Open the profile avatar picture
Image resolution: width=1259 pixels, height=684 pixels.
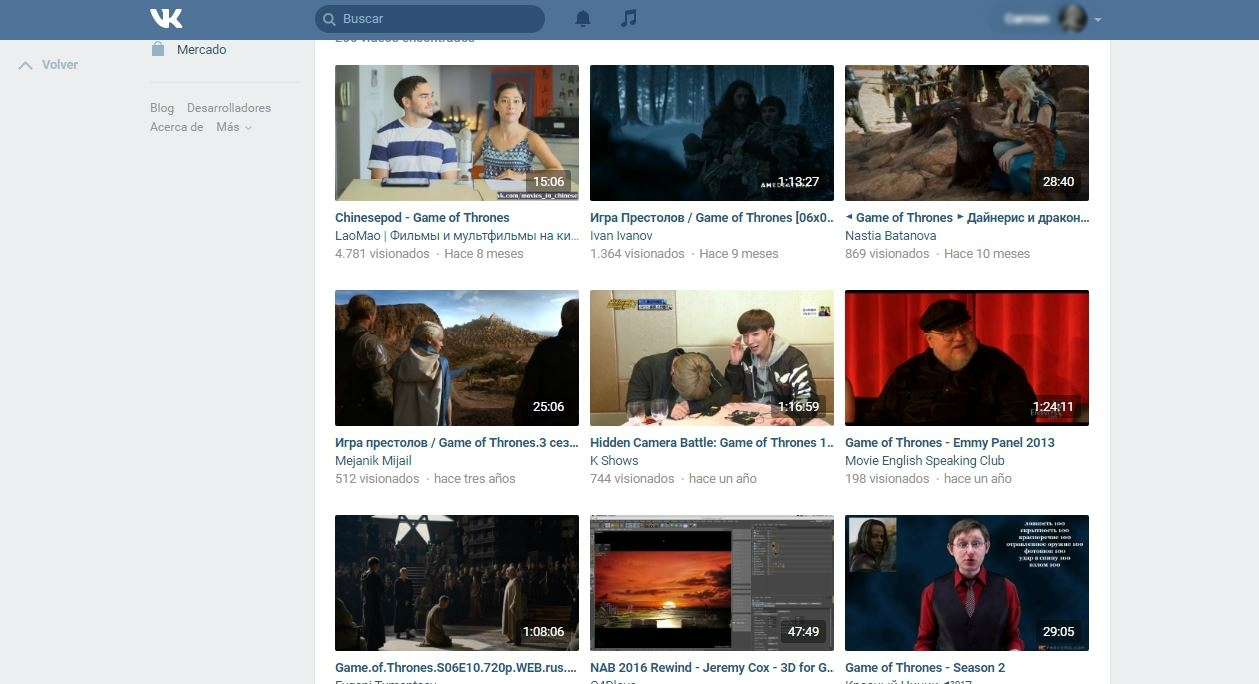pos(1073,19)
